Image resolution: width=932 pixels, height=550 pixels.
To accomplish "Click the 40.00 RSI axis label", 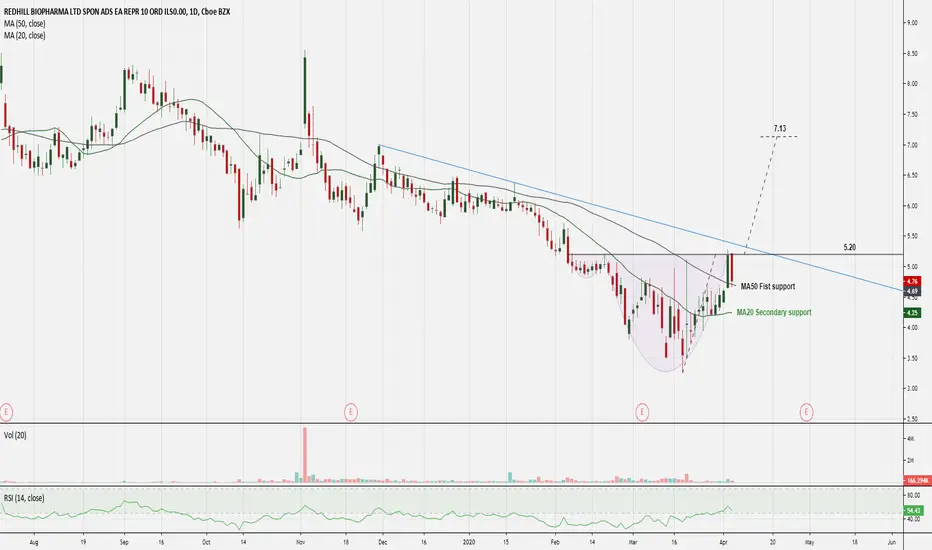I will click(x=912, y=519).
